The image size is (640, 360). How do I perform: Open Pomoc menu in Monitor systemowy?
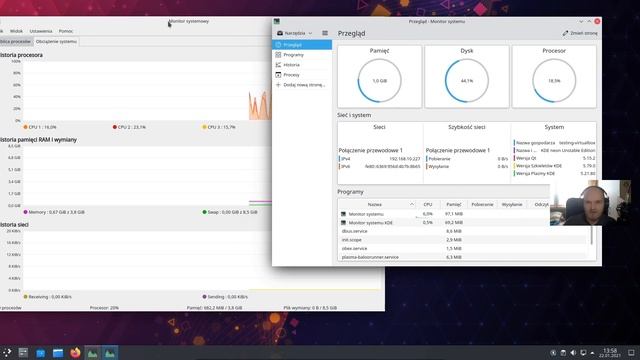pos(66,31)
